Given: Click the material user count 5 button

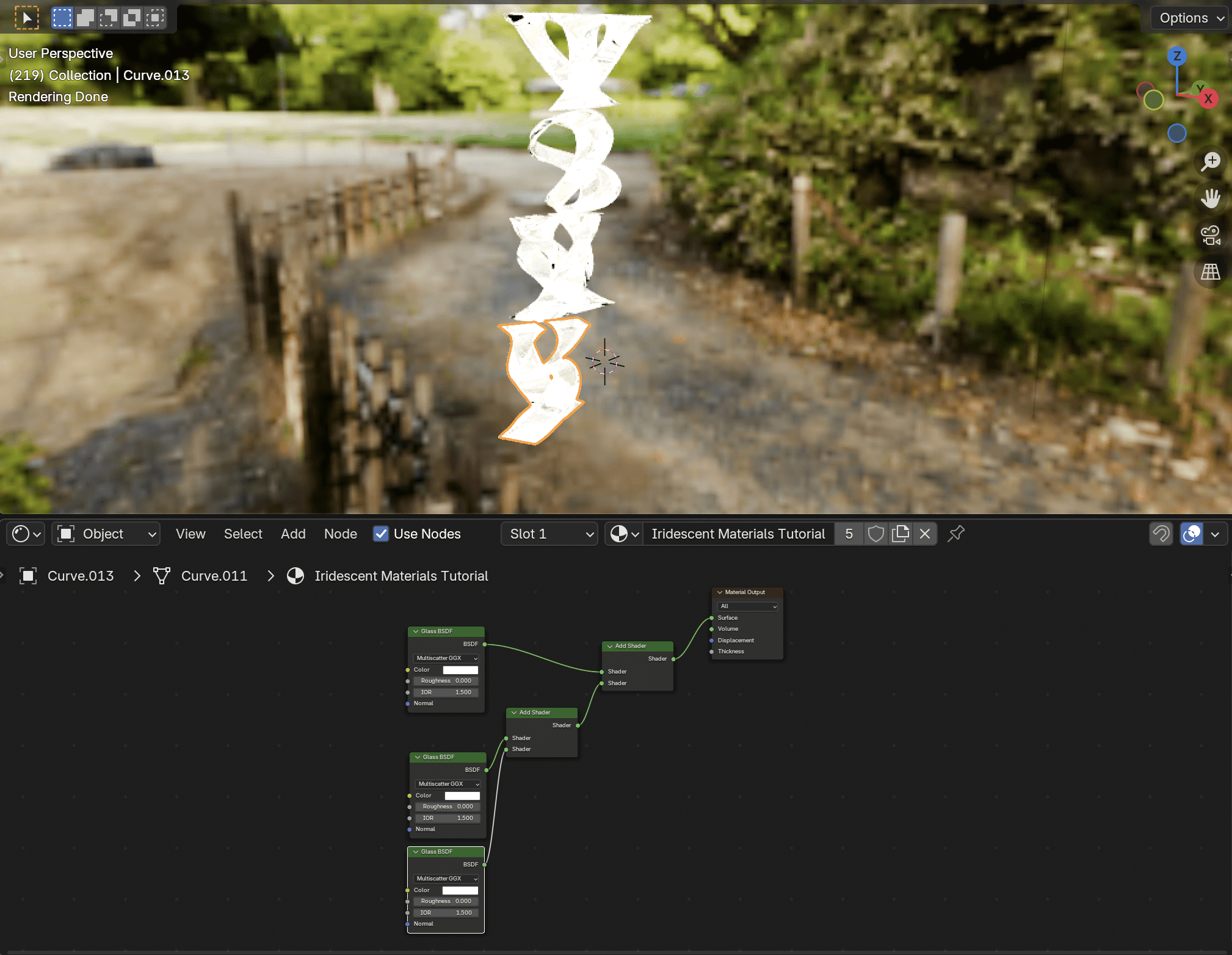Looking at the screenshot, I should pyautogui.click(x=849, y=534).
